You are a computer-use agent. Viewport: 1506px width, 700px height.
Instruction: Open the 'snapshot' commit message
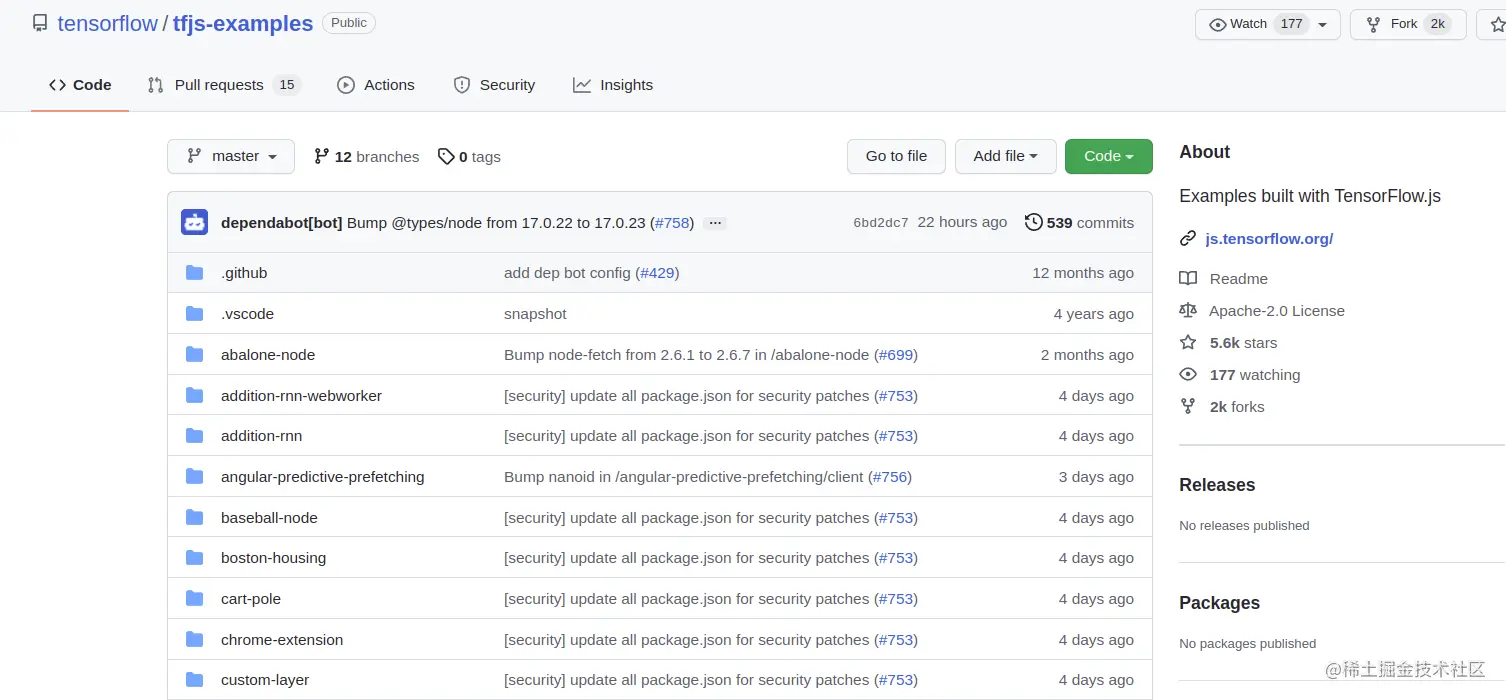point(535,314)
